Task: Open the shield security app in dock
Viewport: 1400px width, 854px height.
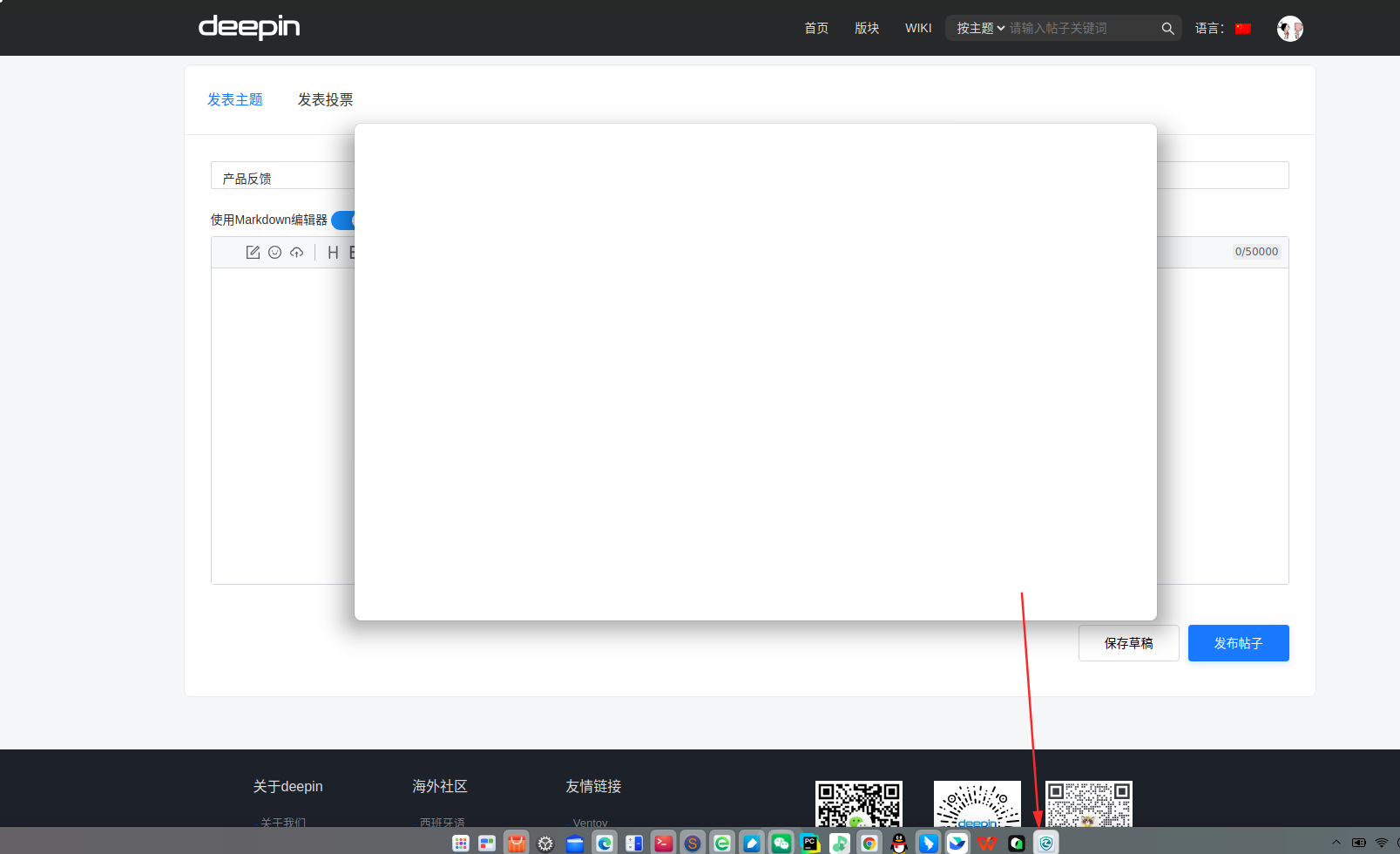Action: (x=1046, y=843)
